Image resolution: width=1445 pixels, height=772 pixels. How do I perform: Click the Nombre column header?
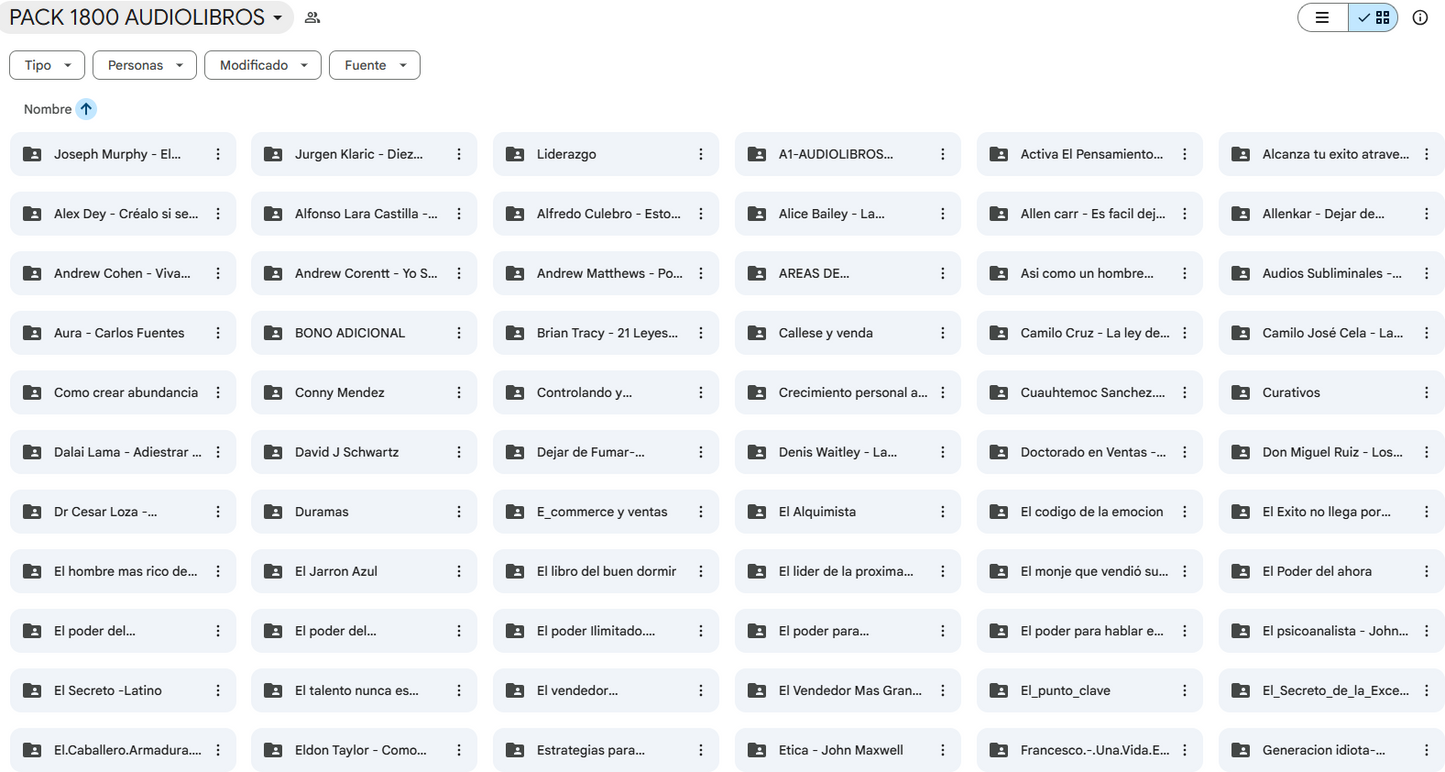(48, 109)
